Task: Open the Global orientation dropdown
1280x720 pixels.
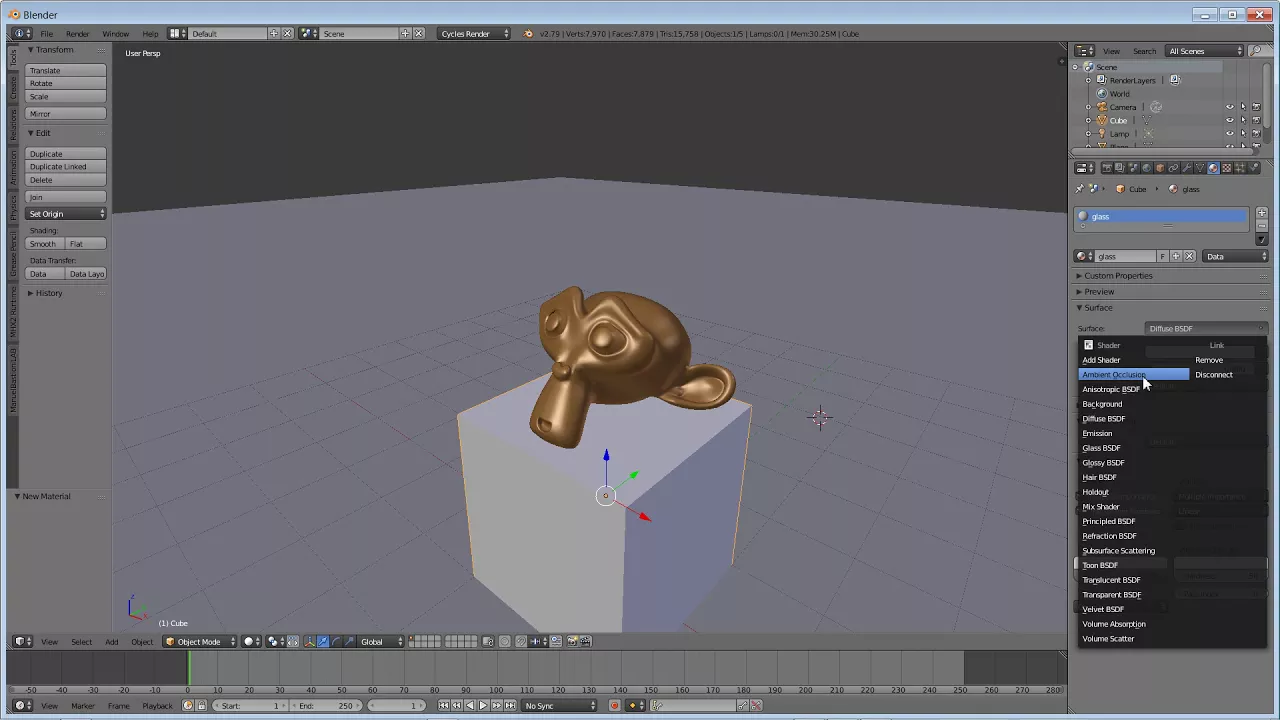Action: click(x=381, y=641)
